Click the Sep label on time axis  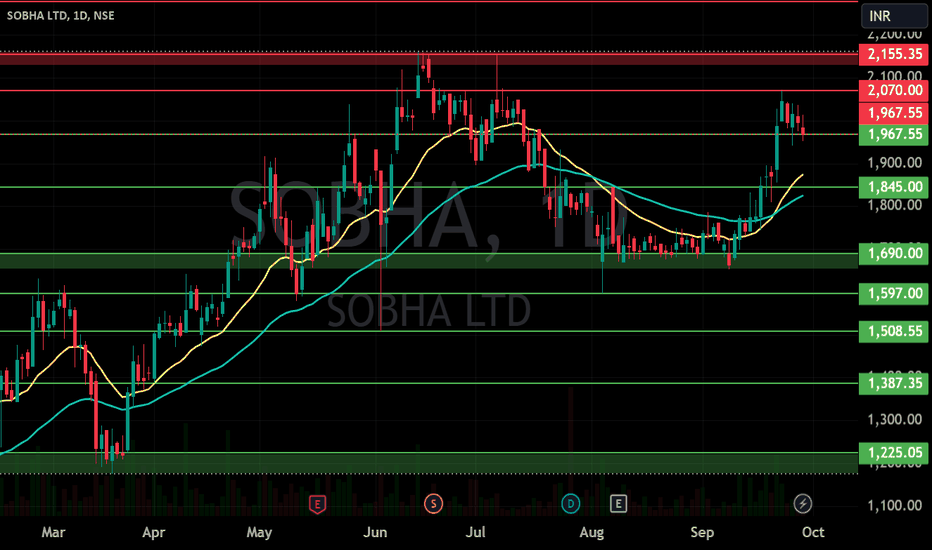point(702,532)
